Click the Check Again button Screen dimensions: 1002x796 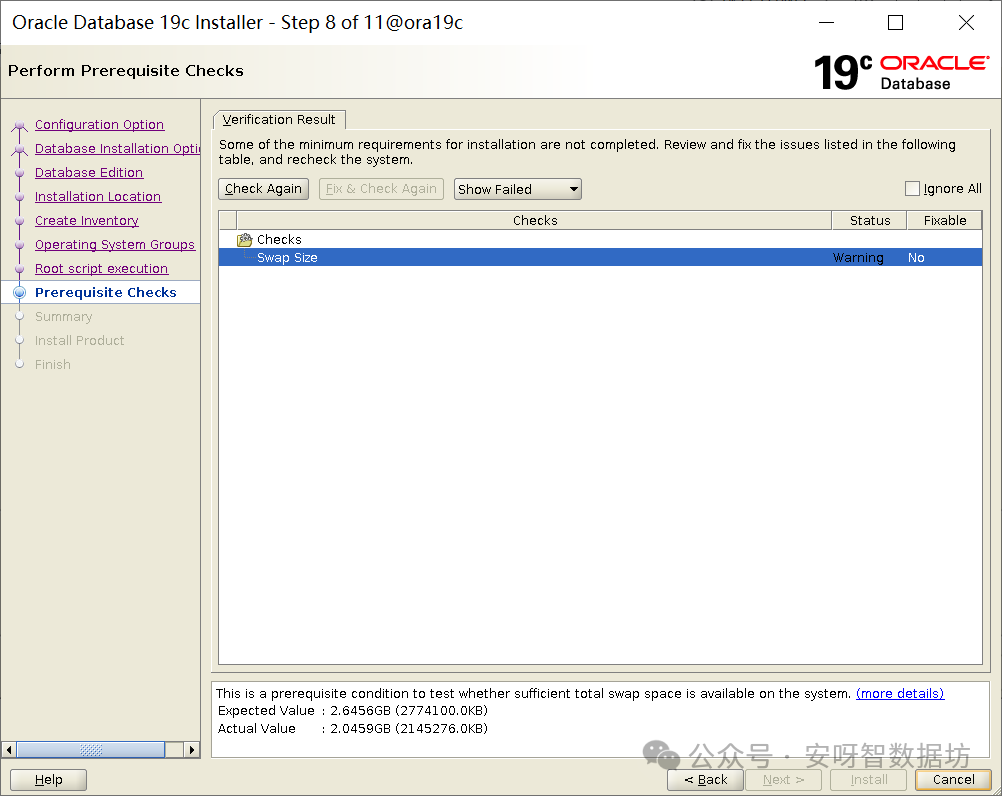[x=263, y=189]
